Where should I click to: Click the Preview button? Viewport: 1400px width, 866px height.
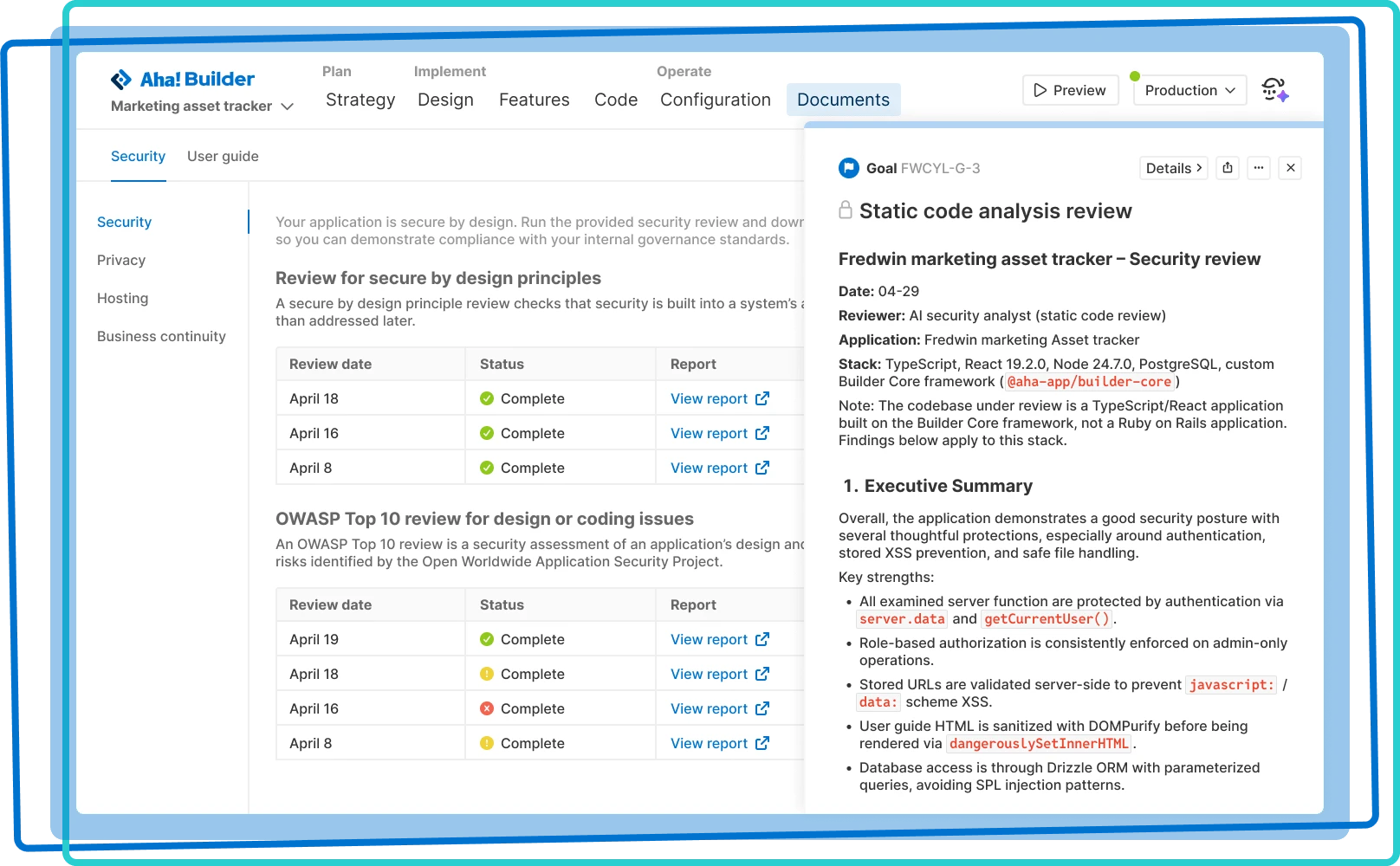pyautogui.click(x=1070, y=90)
